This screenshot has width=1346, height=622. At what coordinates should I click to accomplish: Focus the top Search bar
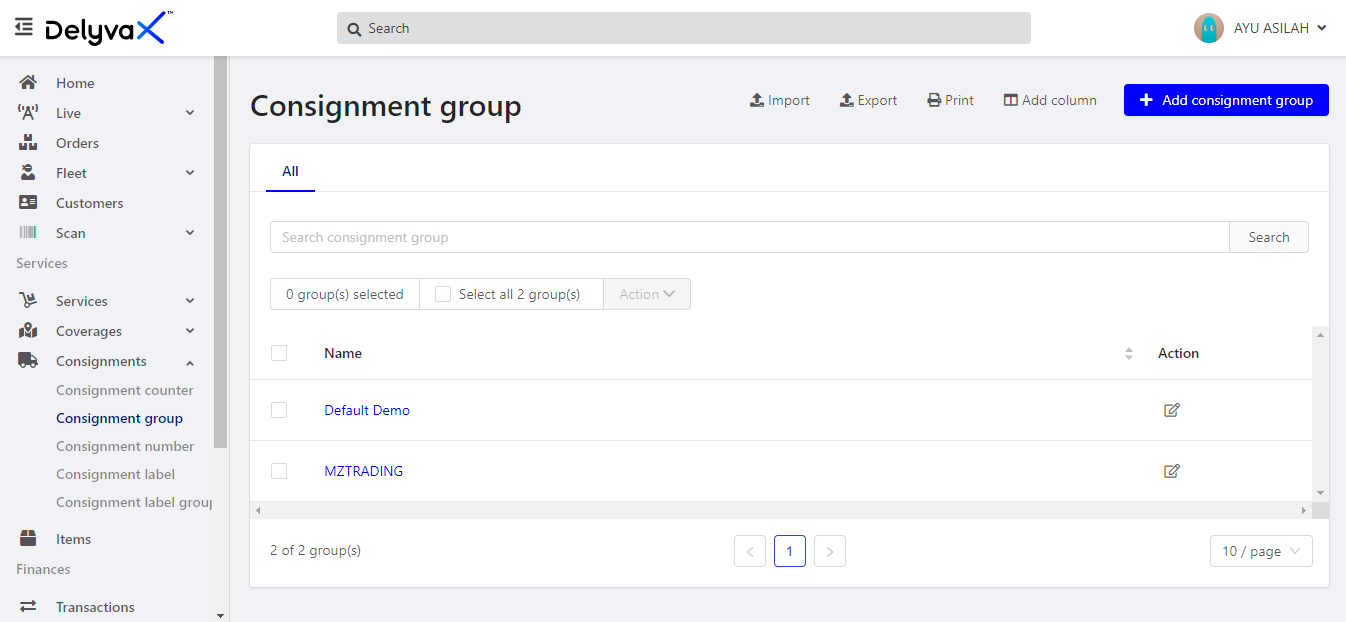[684, 28]
